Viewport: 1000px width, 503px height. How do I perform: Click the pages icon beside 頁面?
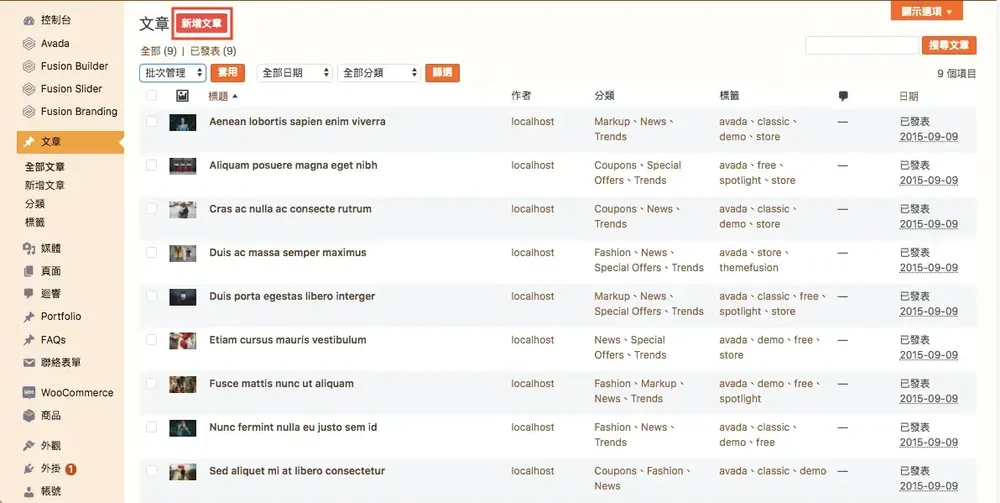coord(29,272)
